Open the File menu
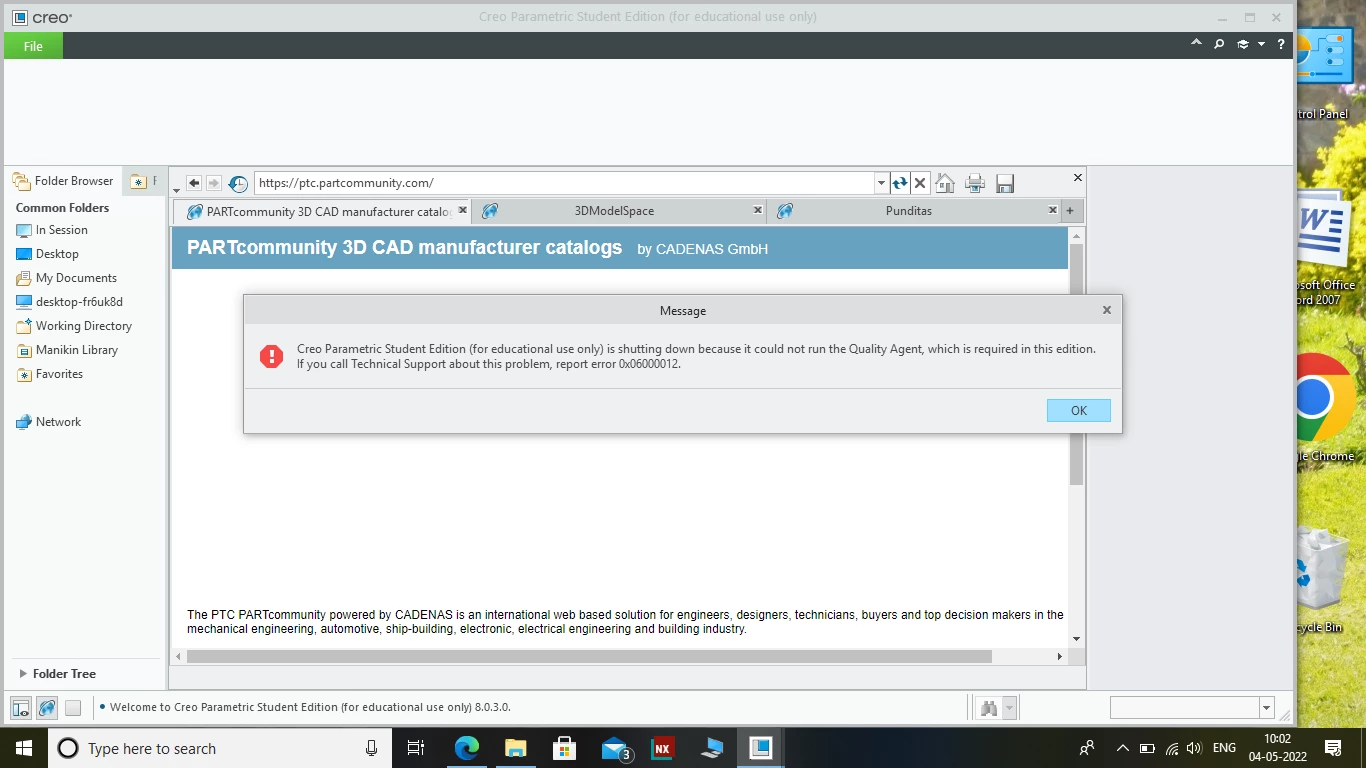The height and width of the screenshot is (768, 1366). [x=33, y=46]
